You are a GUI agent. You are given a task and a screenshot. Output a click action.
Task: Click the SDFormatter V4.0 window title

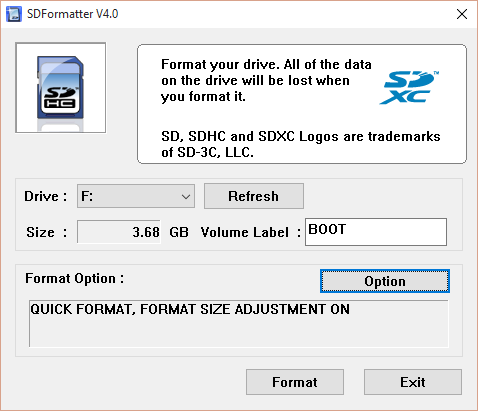pyautogui.click(x=72, y=14)
